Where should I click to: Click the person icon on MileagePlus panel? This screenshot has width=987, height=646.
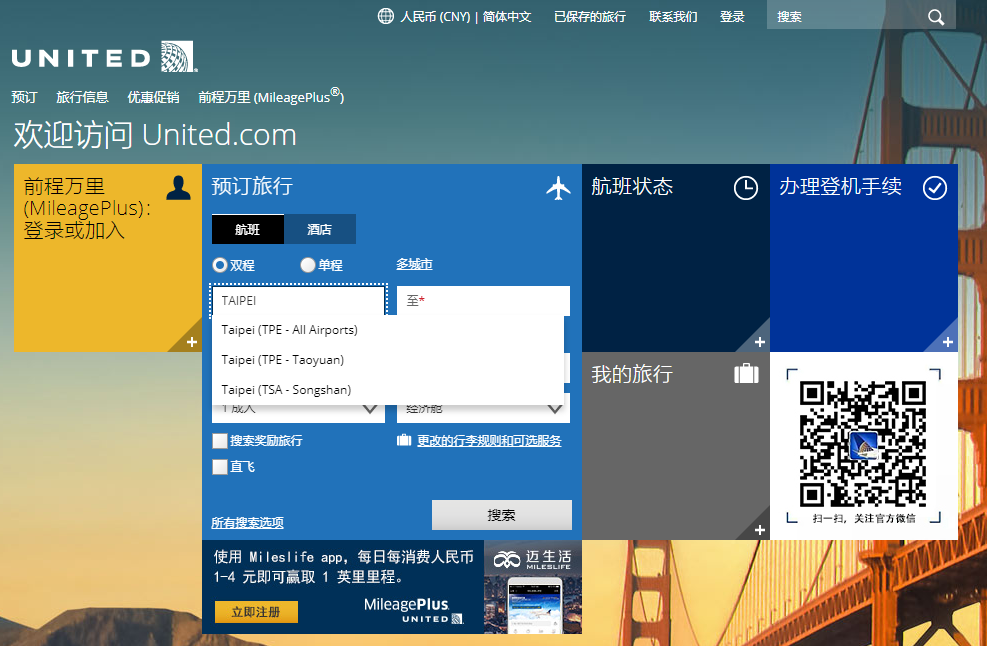click(178, 187)
